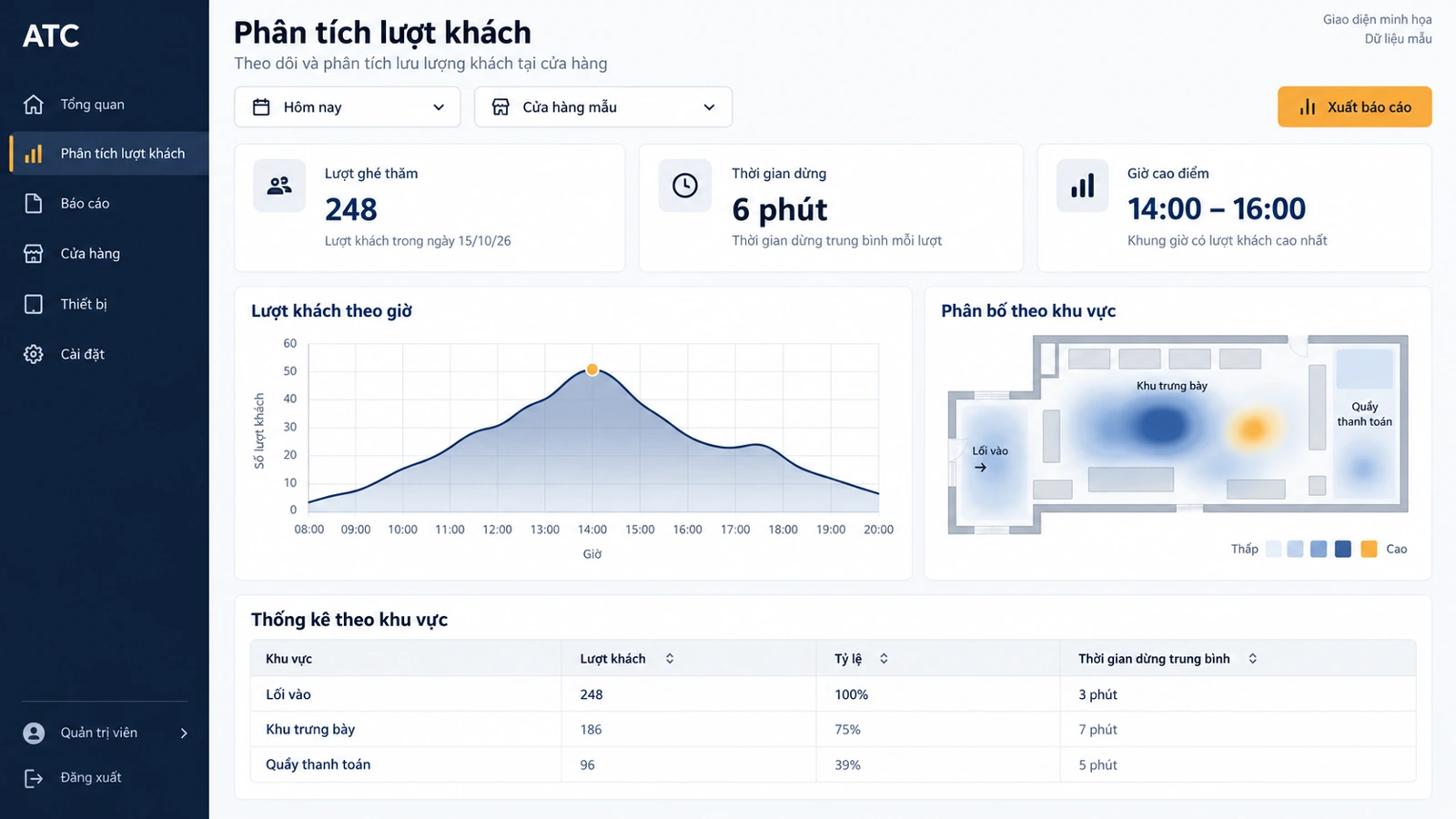Screen dimensions: 1456x819
Task: Click the Tổng quan home icon
Action: pos(34,105)
